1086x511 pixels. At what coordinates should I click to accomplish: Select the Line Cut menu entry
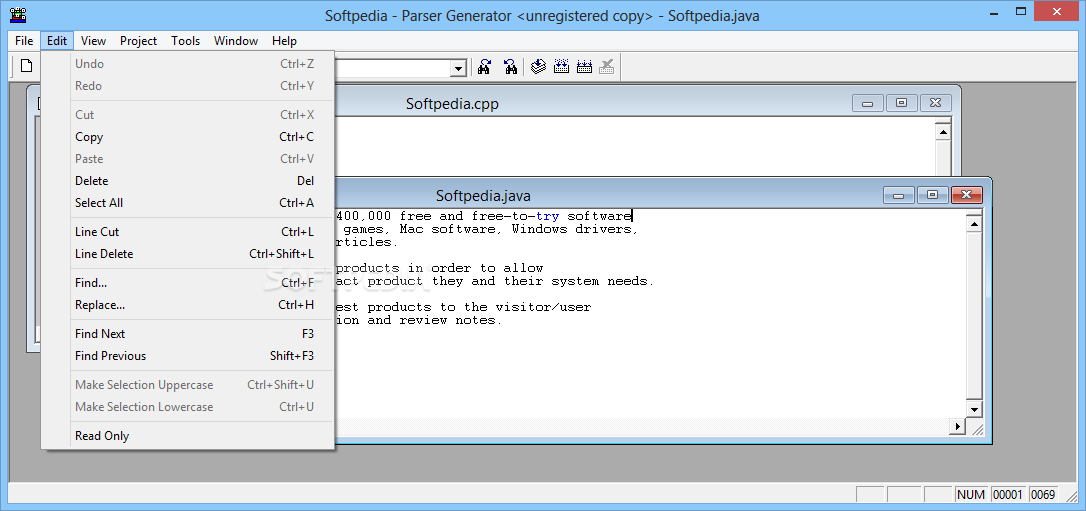point(188,232)
